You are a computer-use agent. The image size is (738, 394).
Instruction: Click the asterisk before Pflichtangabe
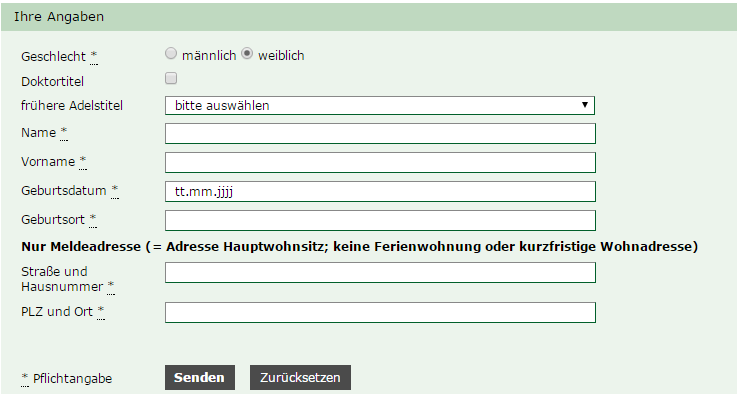click(25, 378)
